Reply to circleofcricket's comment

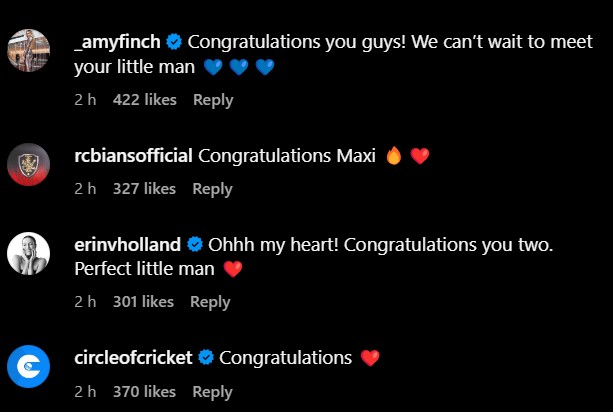pyautogui.click(x=212, y=392)
